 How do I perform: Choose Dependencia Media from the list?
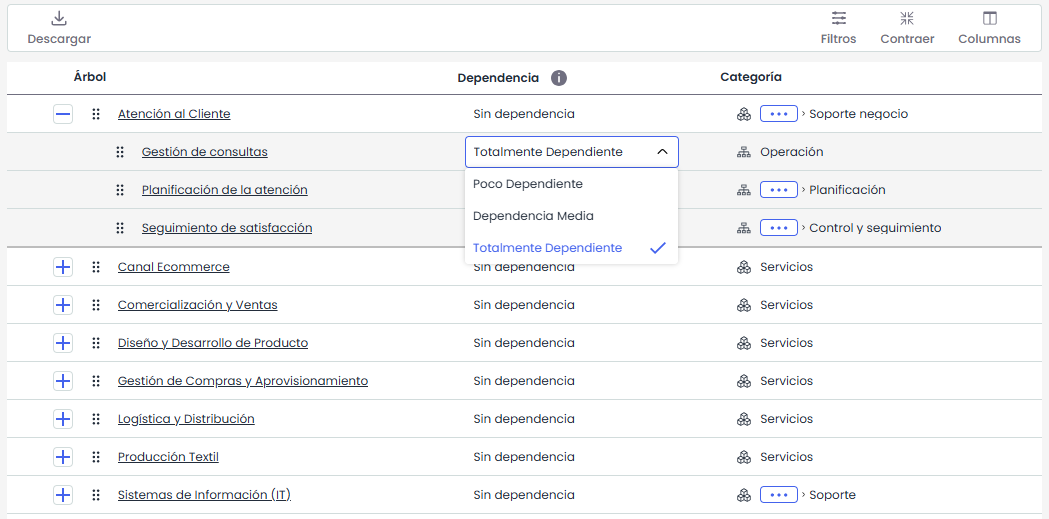coord(533,216)
